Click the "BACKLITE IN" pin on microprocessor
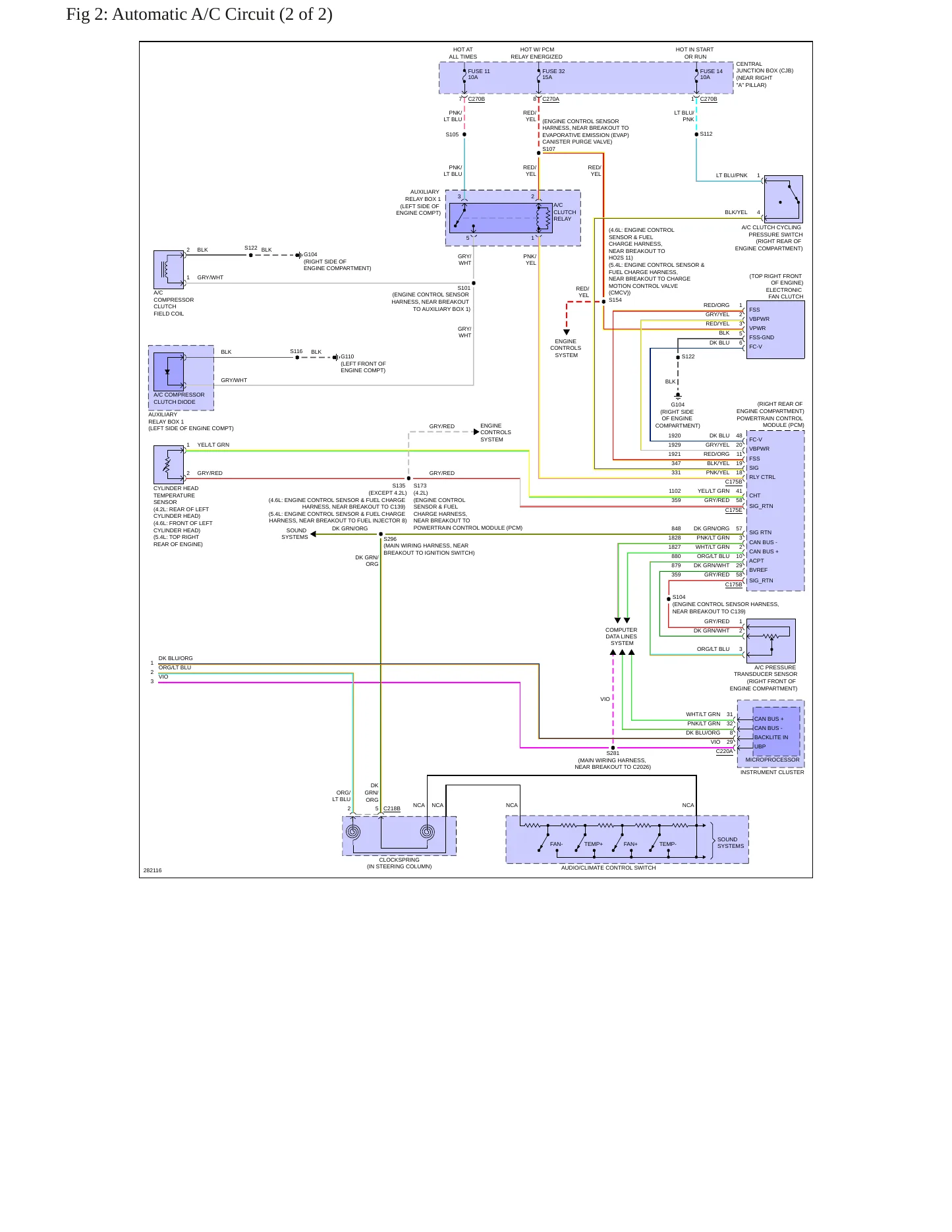Screen dimensions: 952x1232 (771, 737)
